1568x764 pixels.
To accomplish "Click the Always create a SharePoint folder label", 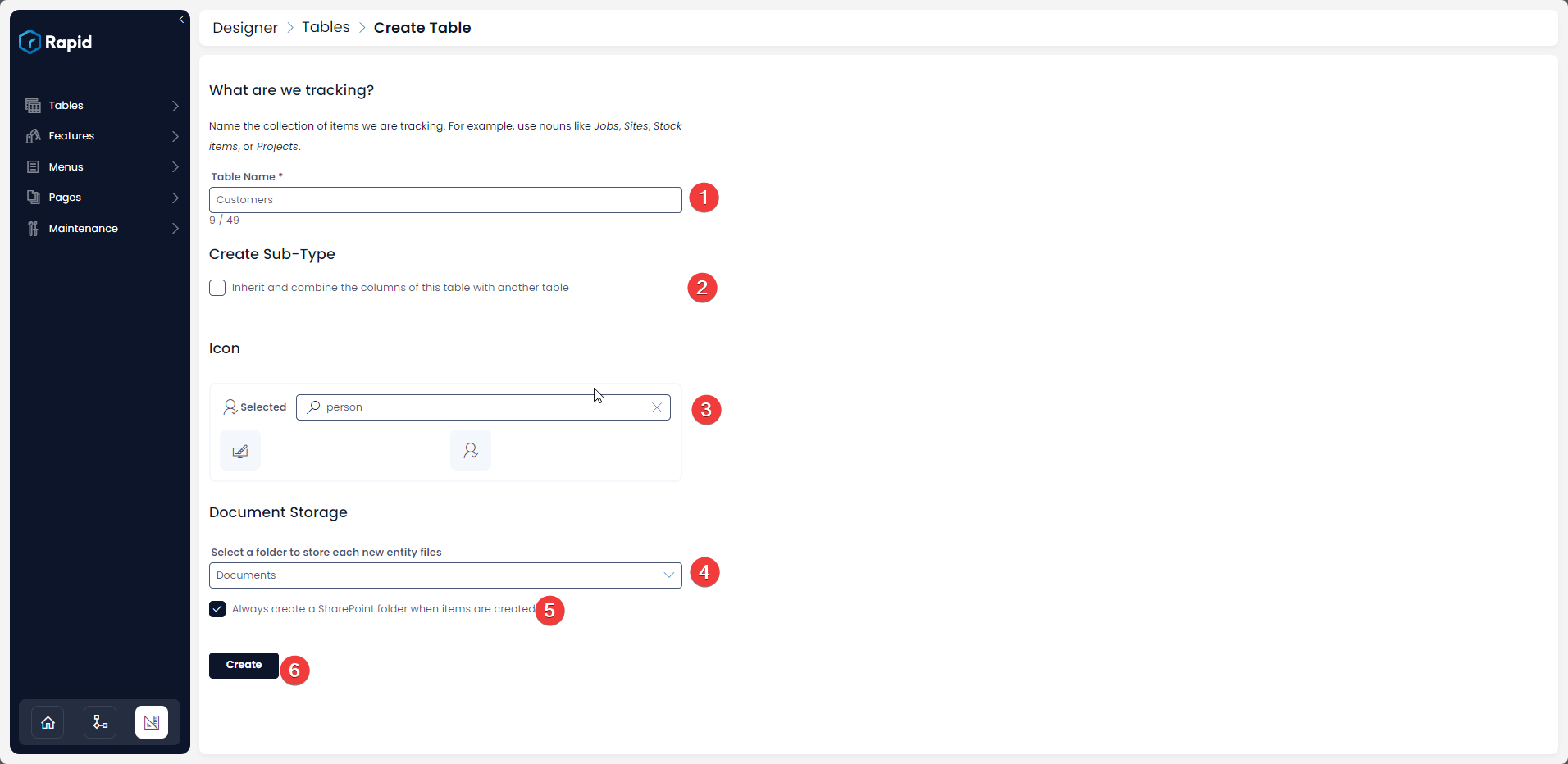I will pyautogui.click(x=384, y=609).
